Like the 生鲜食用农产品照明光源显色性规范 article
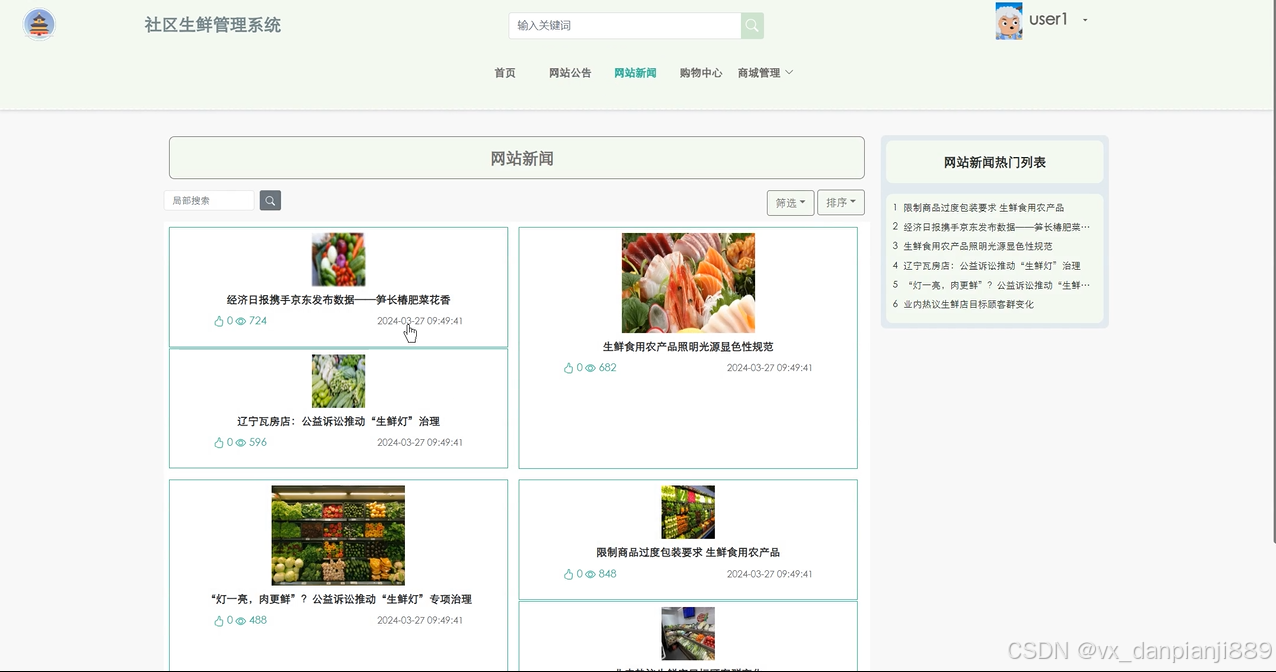 569,368
